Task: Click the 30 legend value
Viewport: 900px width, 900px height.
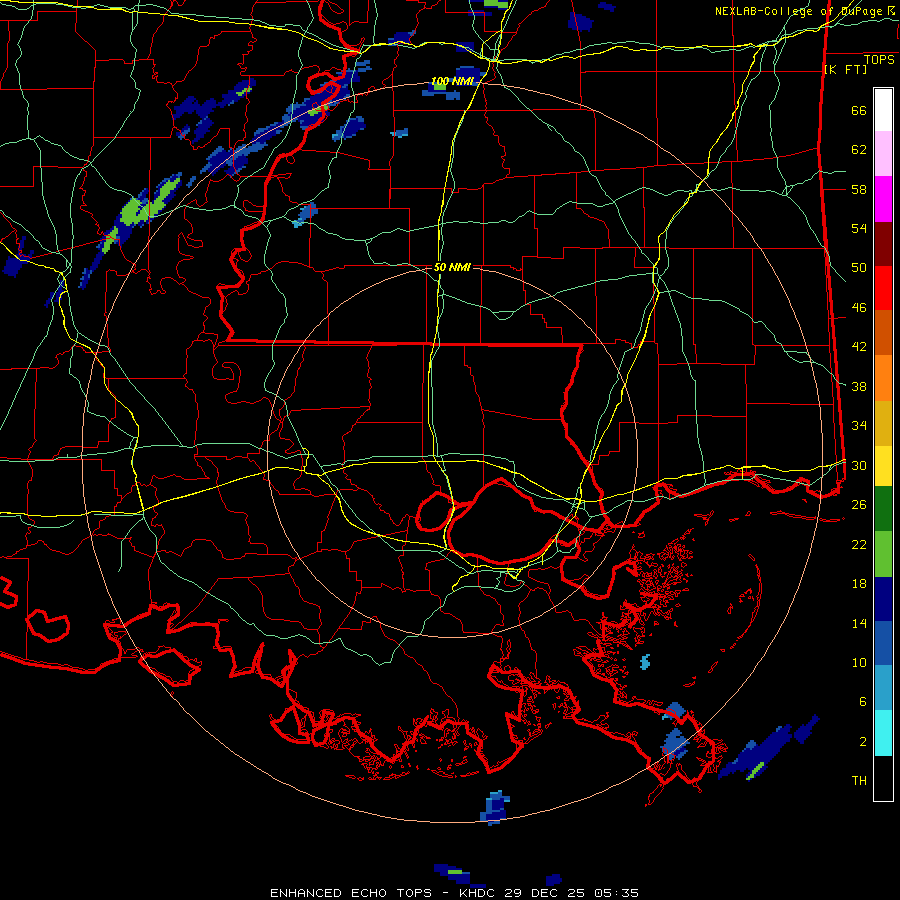Action: tap(859, 465)
